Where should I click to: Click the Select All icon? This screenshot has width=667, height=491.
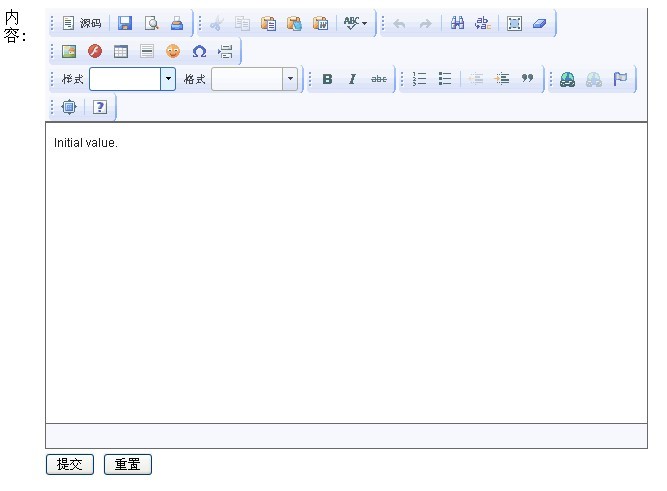(x=514, y=23)
